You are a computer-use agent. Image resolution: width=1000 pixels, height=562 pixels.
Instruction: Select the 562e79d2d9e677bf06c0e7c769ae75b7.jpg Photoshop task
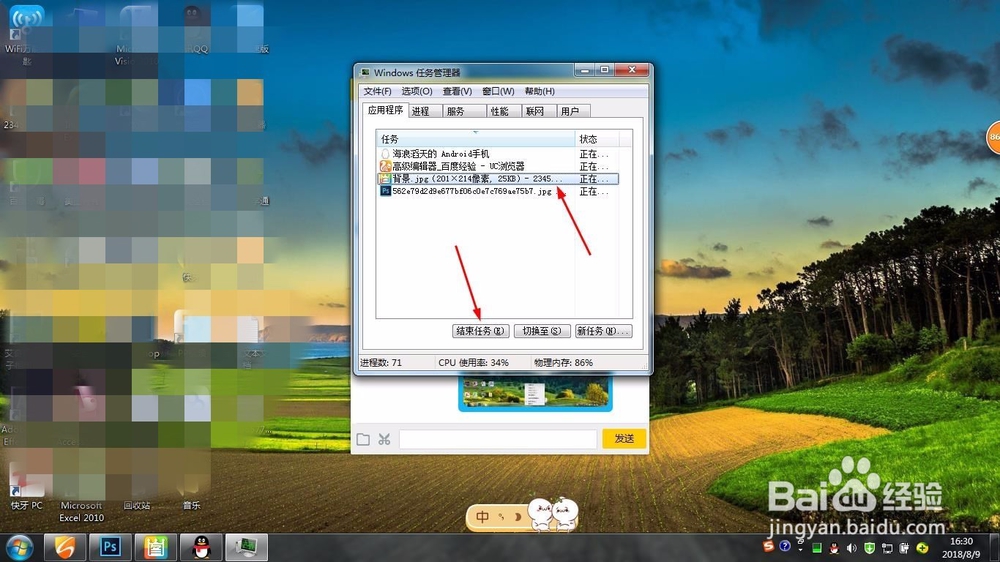497,191
